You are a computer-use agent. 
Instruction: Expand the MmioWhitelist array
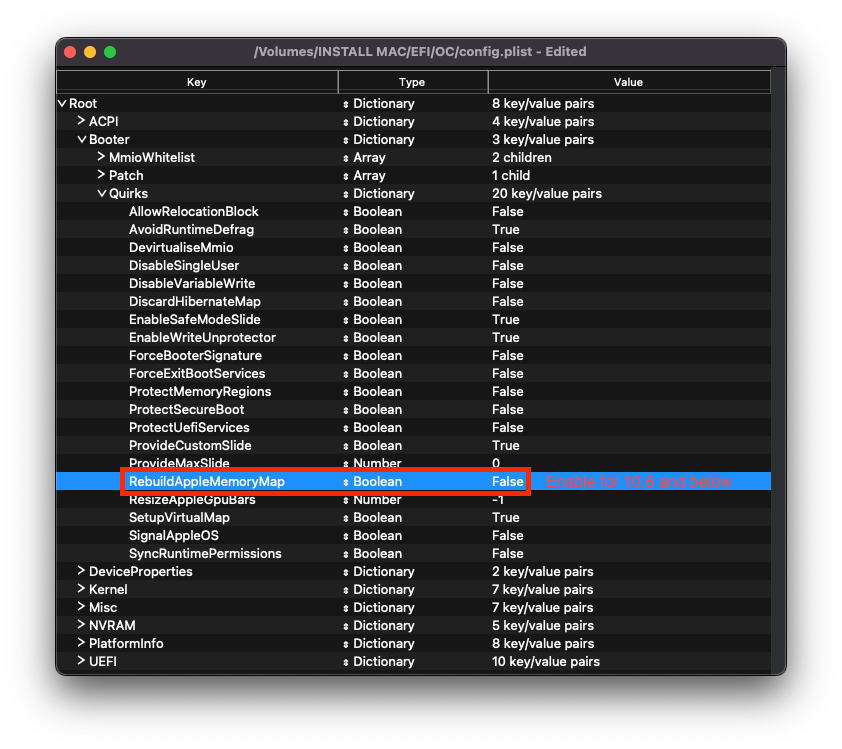(102, 158)
